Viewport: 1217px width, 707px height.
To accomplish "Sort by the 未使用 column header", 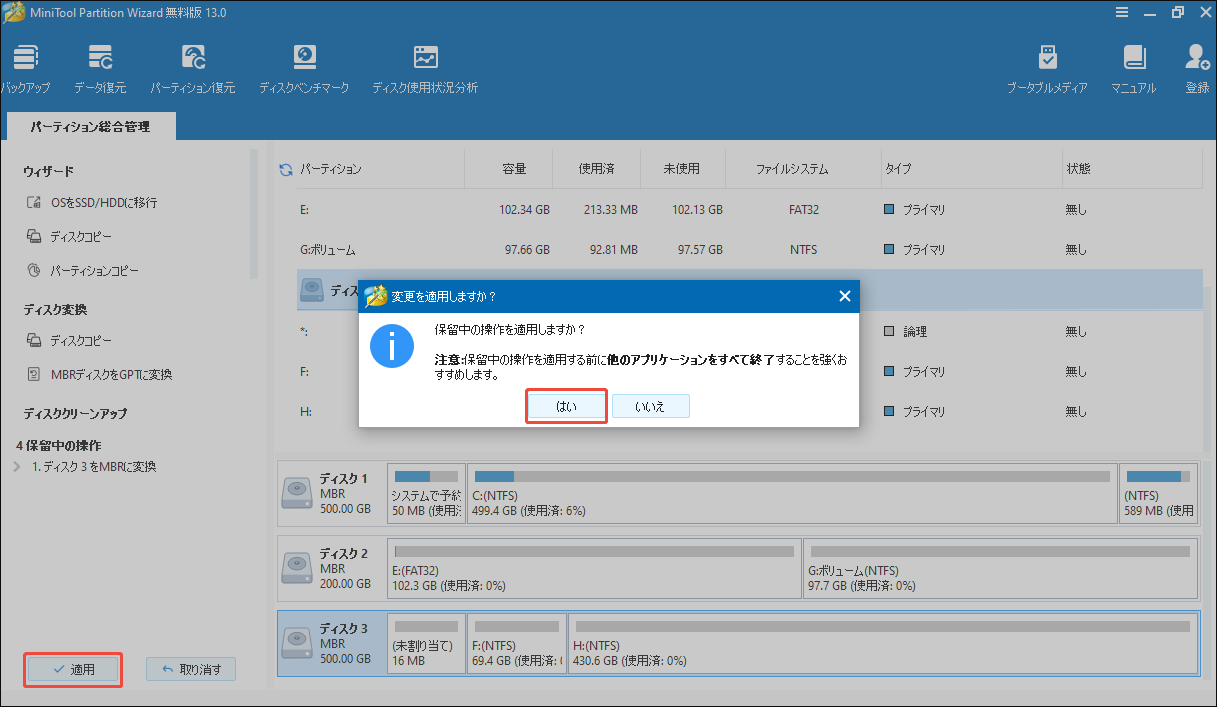I will click(x=683, y=169).
